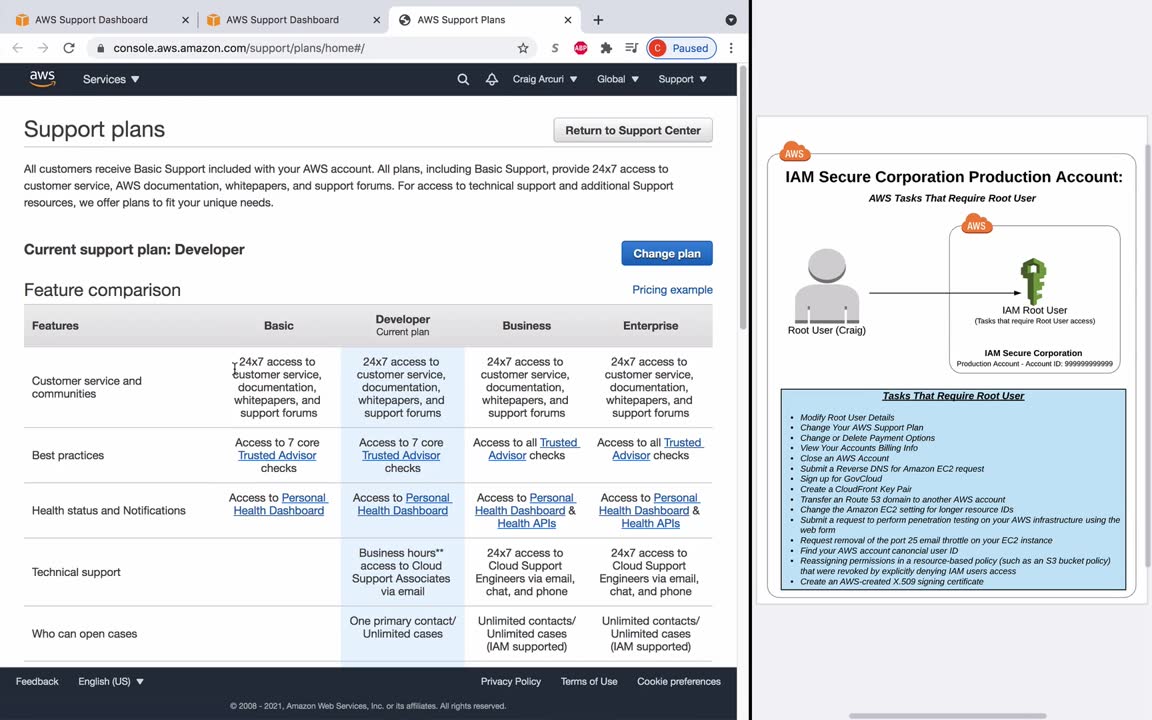Click the Developer Current plan column header
Image resolution: width=1152 pixels, height=720 pixels.
403,325
